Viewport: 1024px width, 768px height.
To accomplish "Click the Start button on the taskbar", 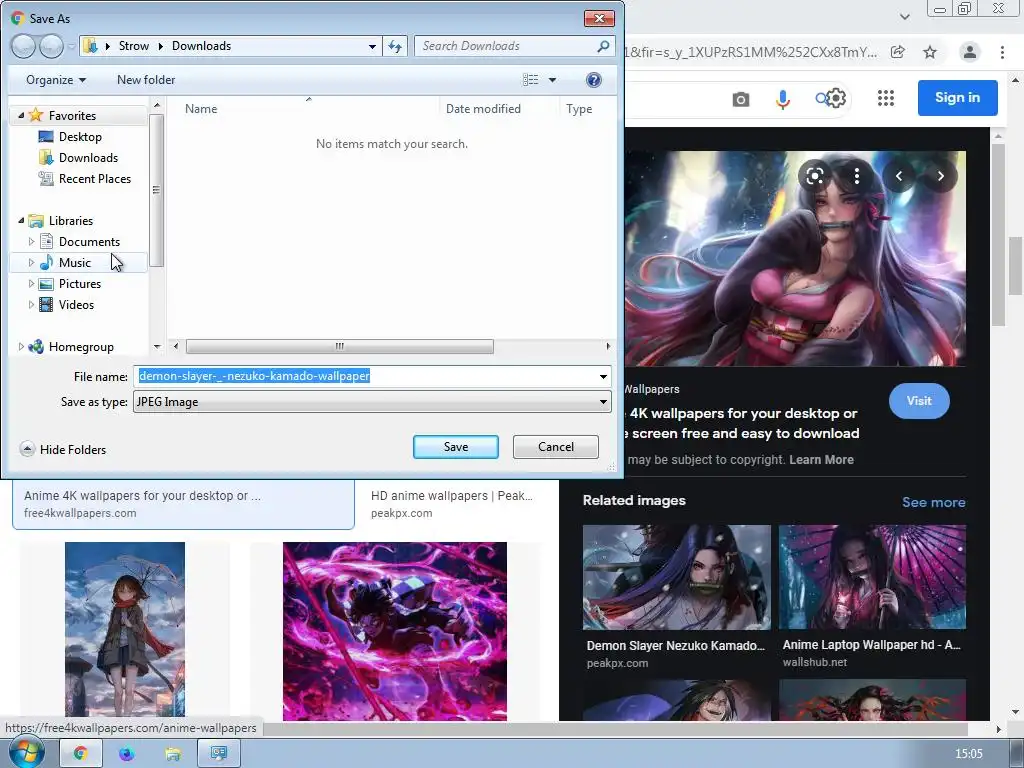I will (x=25, y=753).
